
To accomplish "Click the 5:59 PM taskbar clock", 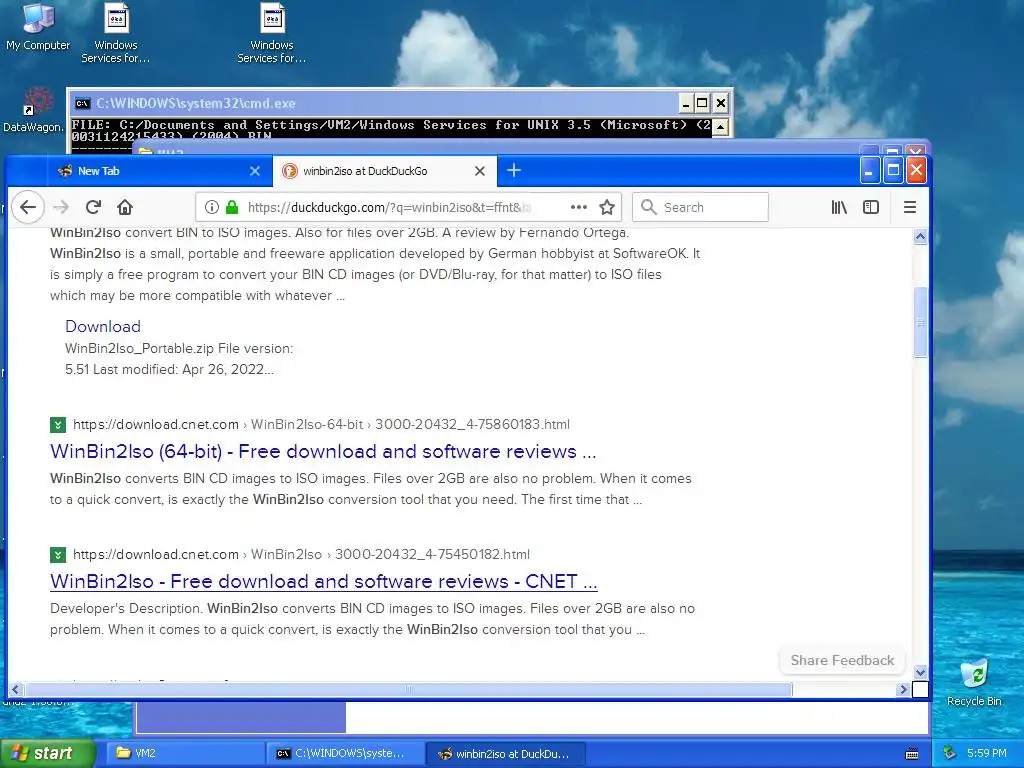I will click(987, 753).
